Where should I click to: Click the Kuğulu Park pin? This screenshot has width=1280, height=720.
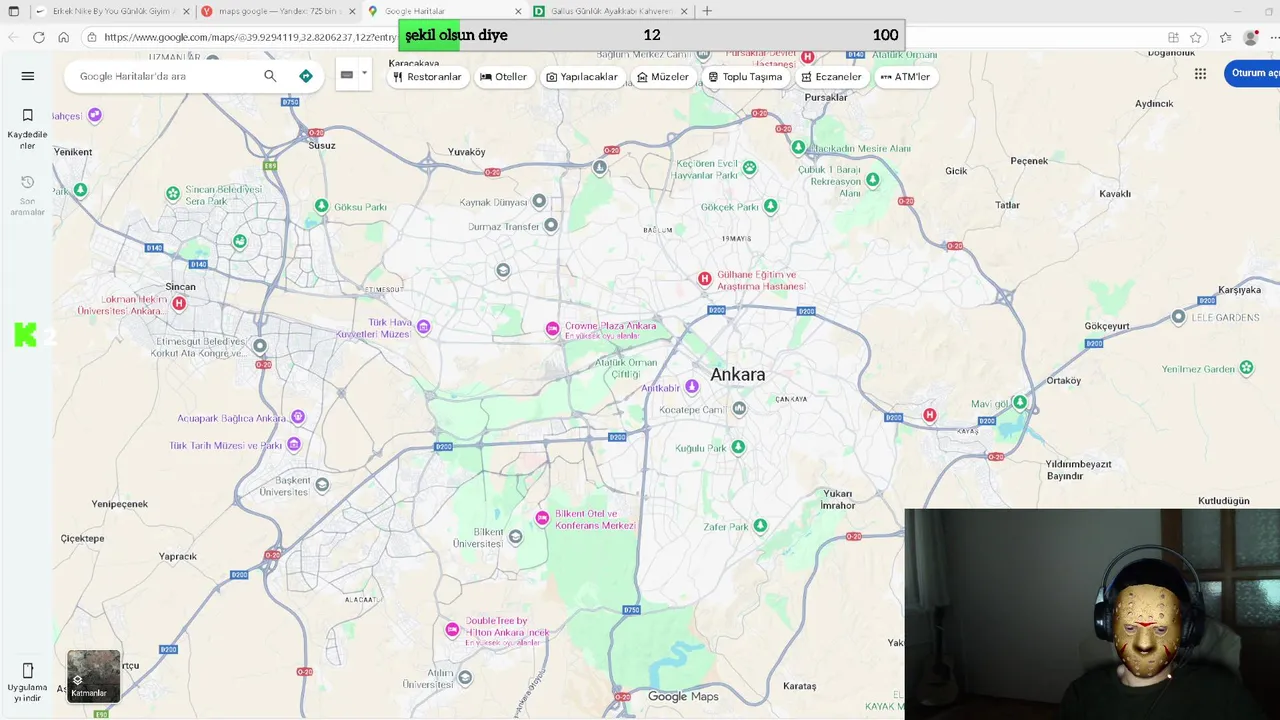pos(738,447)
